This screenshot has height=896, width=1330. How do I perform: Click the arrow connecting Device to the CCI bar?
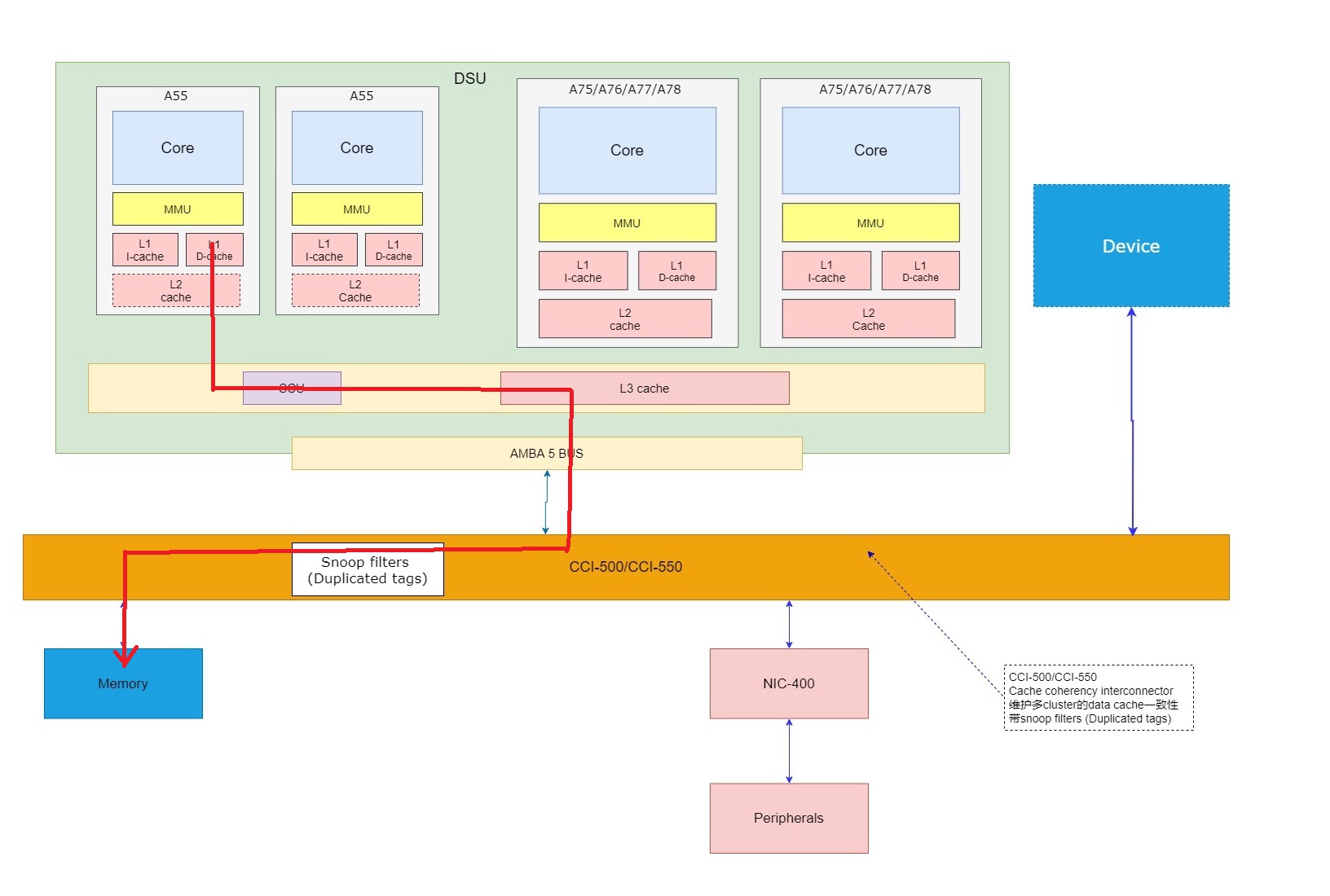point(1132,421)
